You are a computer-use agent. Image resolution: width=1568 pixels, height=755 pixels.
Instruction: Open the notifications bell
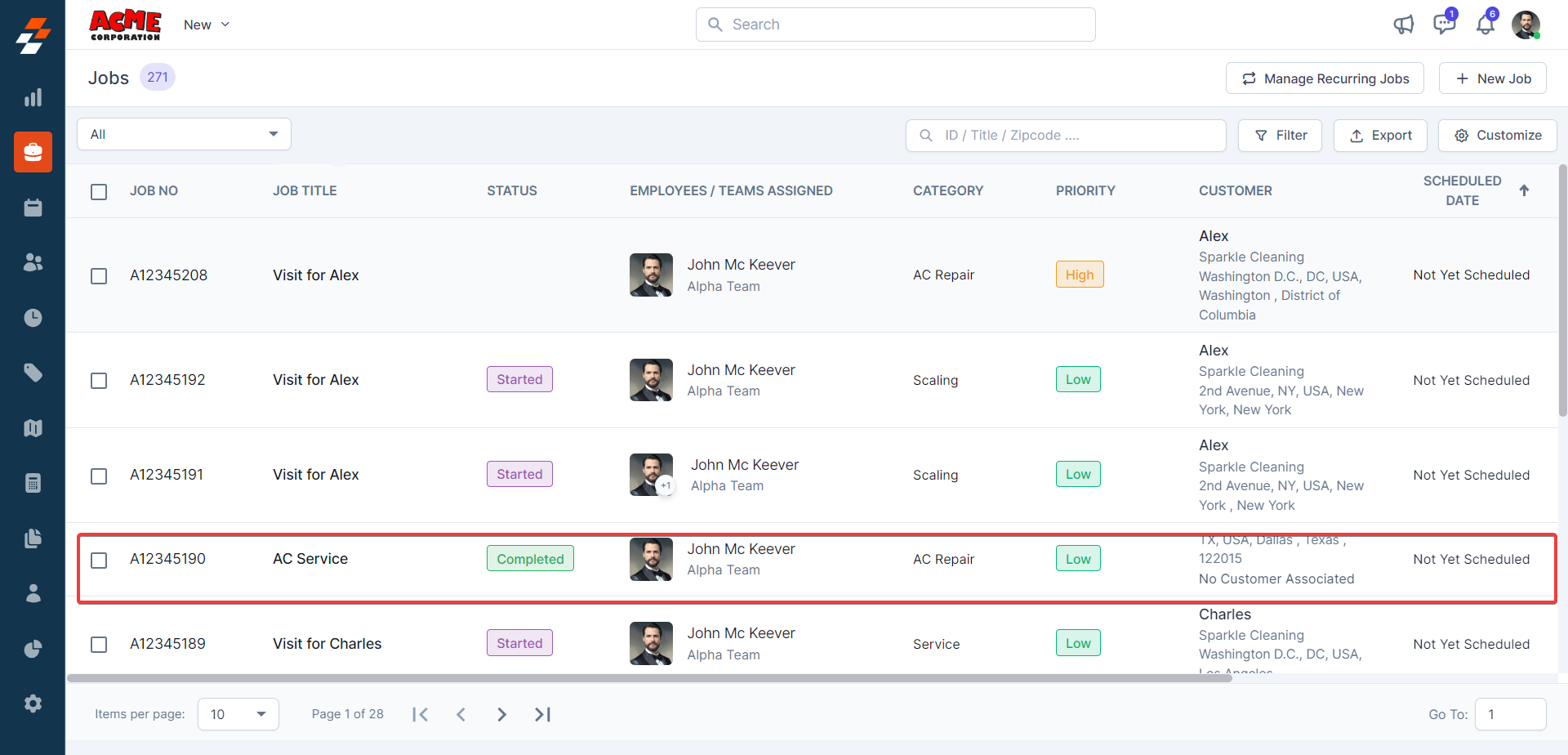pyautogui.click(x=1485, y=25)
